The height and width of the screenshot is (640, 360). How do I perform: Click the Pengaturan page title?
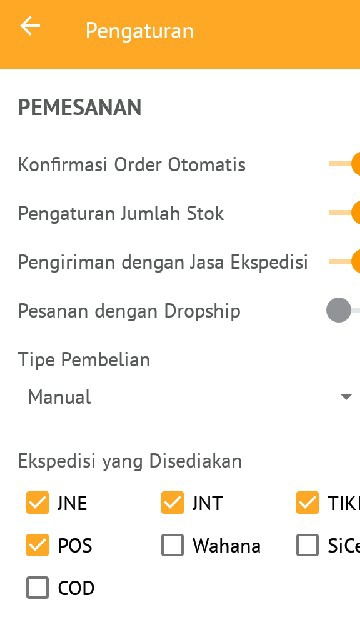coord(140,31)
